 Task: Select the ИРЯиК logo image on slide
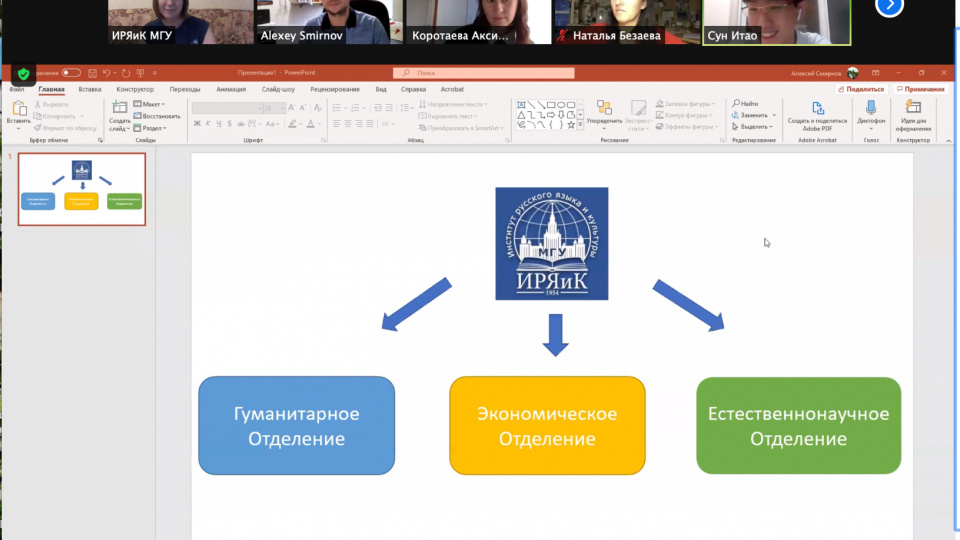click(x=552, y=244)
